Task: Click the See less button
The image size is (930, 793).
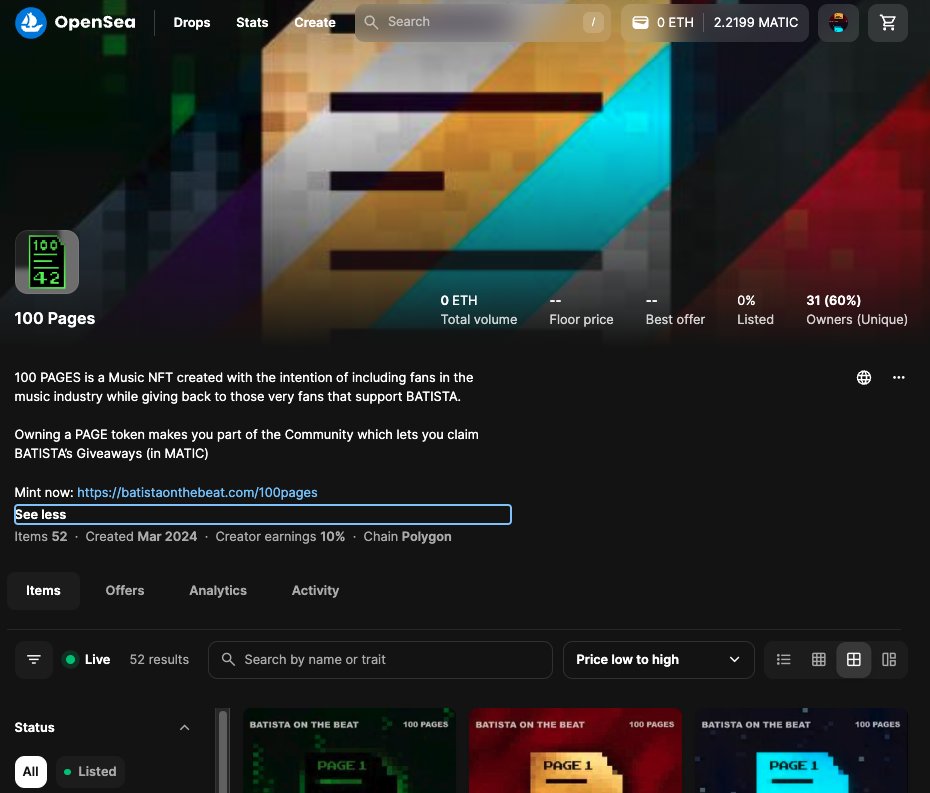Action: pyautogui.click(x=263, y=514)
